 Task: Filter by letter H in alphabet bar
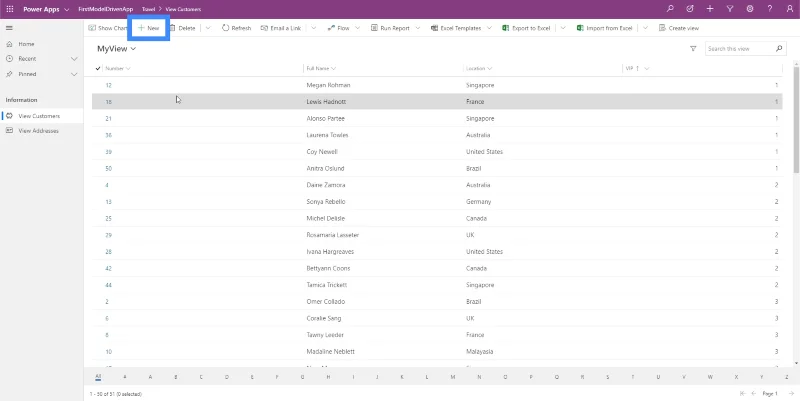[328, 377]
